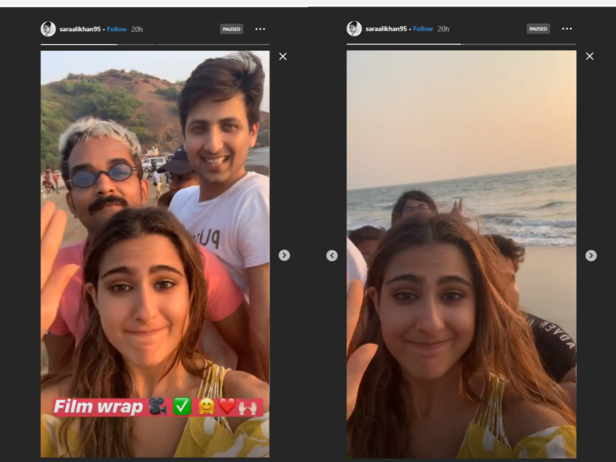Open profile avatar above the sea sunset story

(354, 29)
